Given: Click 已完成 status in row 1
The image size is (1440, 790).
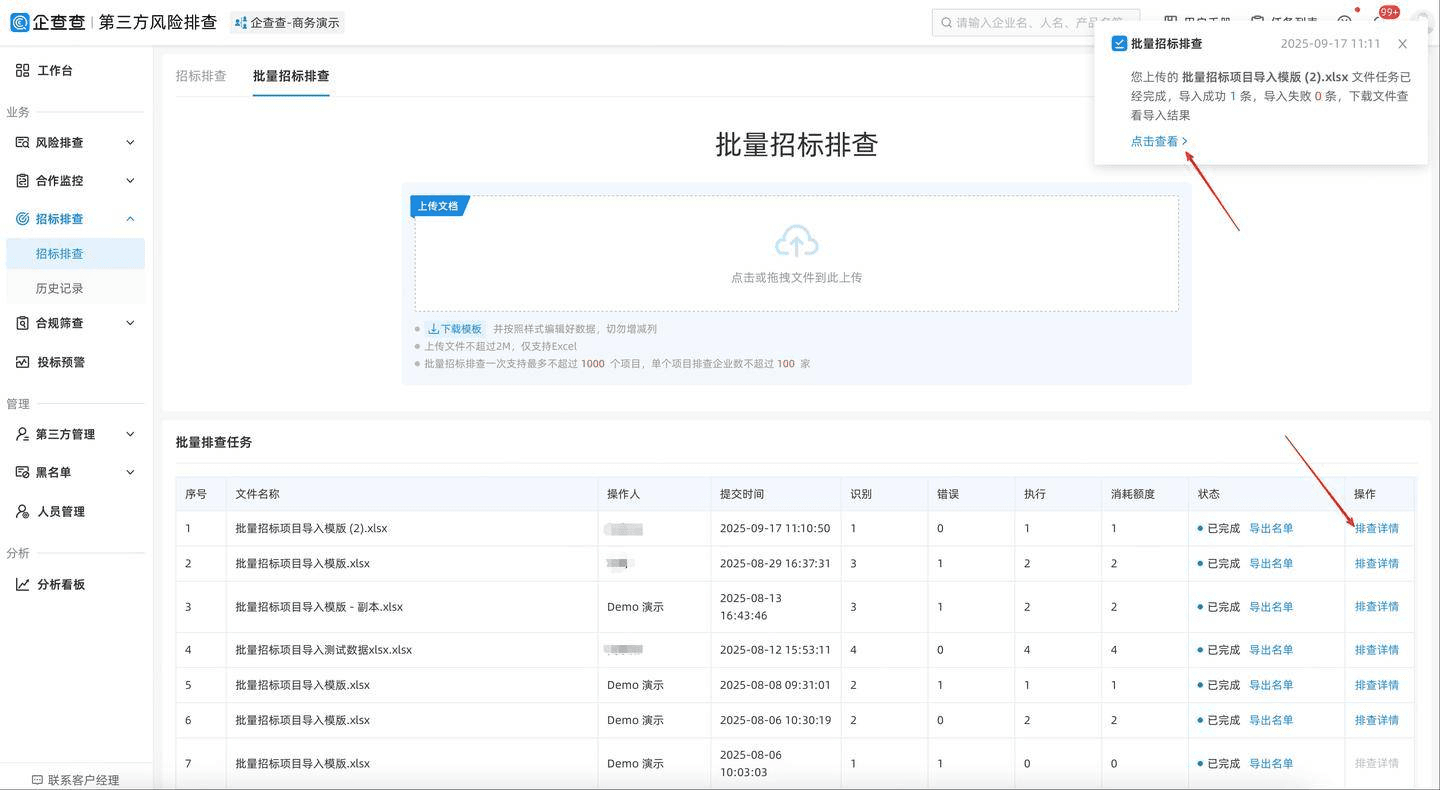Looking at the screenshot, I should pos(1219,528).
